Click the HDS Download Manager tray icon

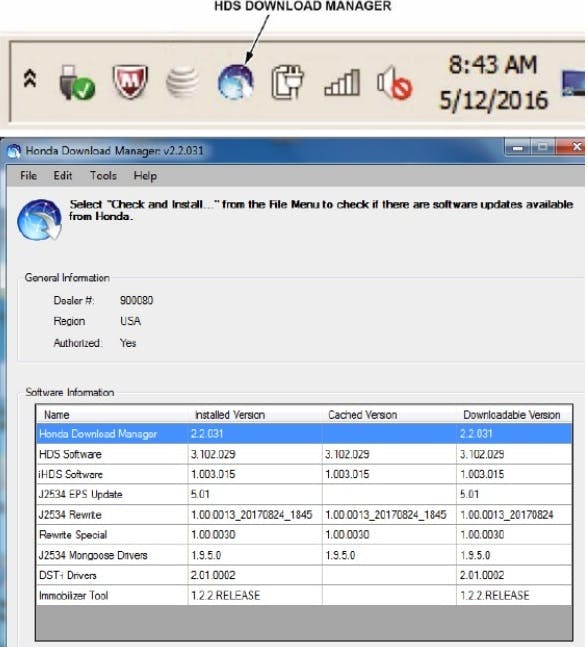pos(236,82)
